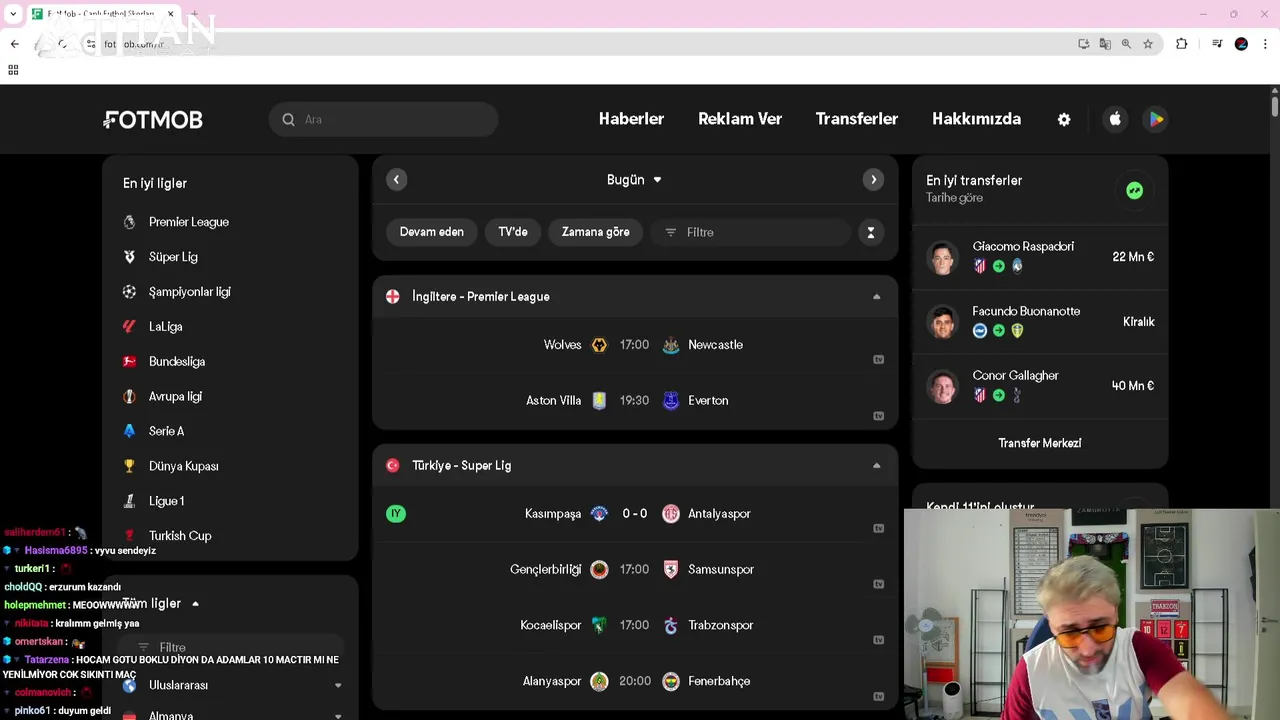
Task: Open the Aston Villa vs Everton match
Action: pos(635,401)
